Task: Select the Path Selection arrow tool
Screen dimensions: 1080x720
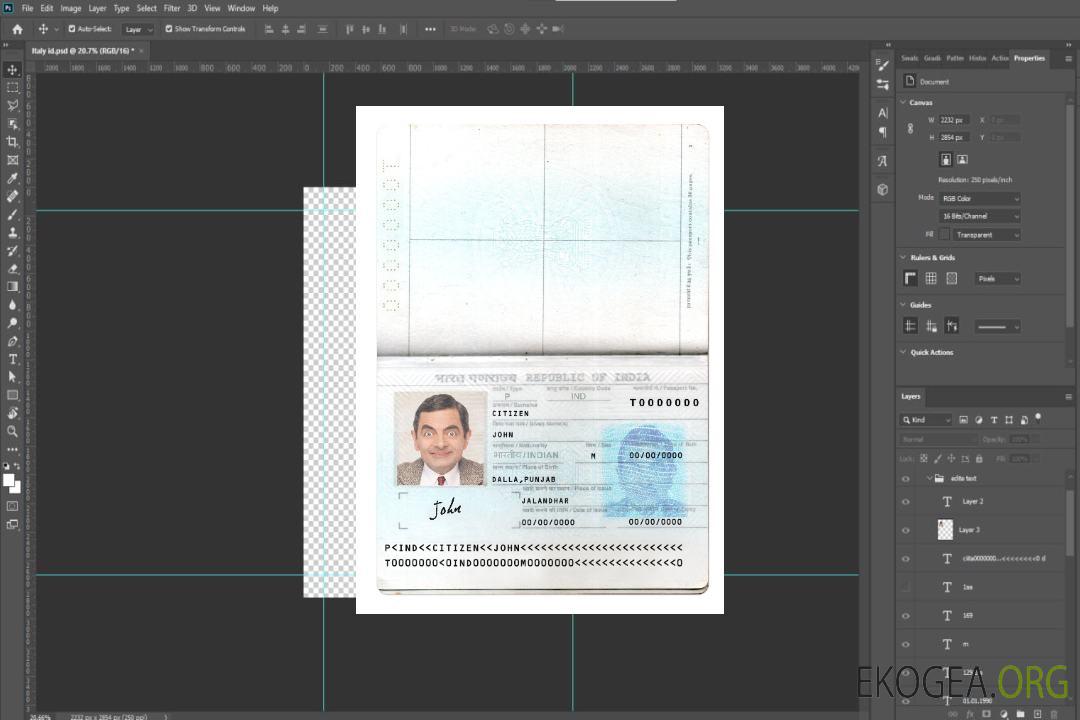Action: [x=12, y=377]
